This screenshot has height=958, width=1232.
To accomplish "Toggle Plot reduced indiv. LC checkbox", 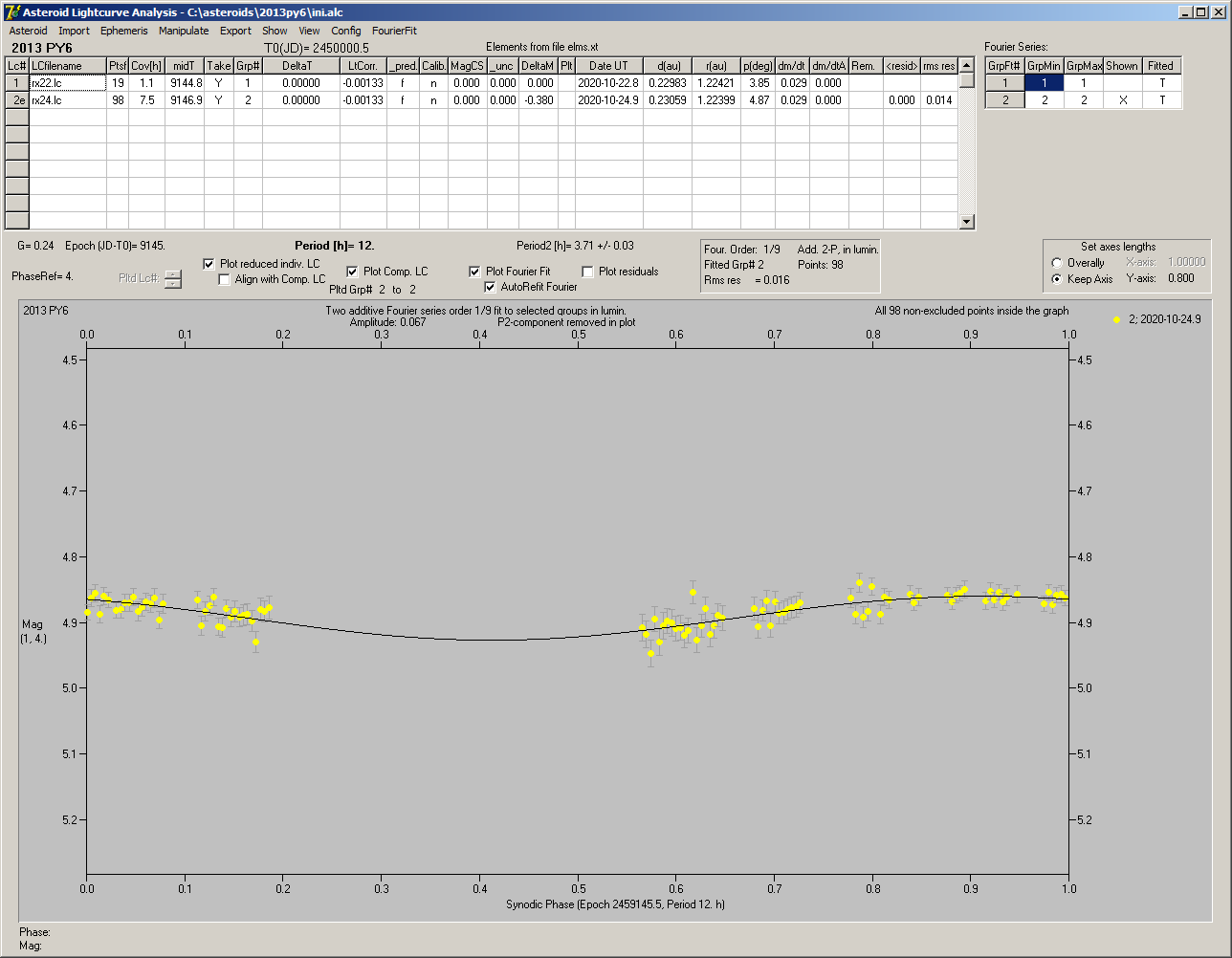I will [209, 264].
